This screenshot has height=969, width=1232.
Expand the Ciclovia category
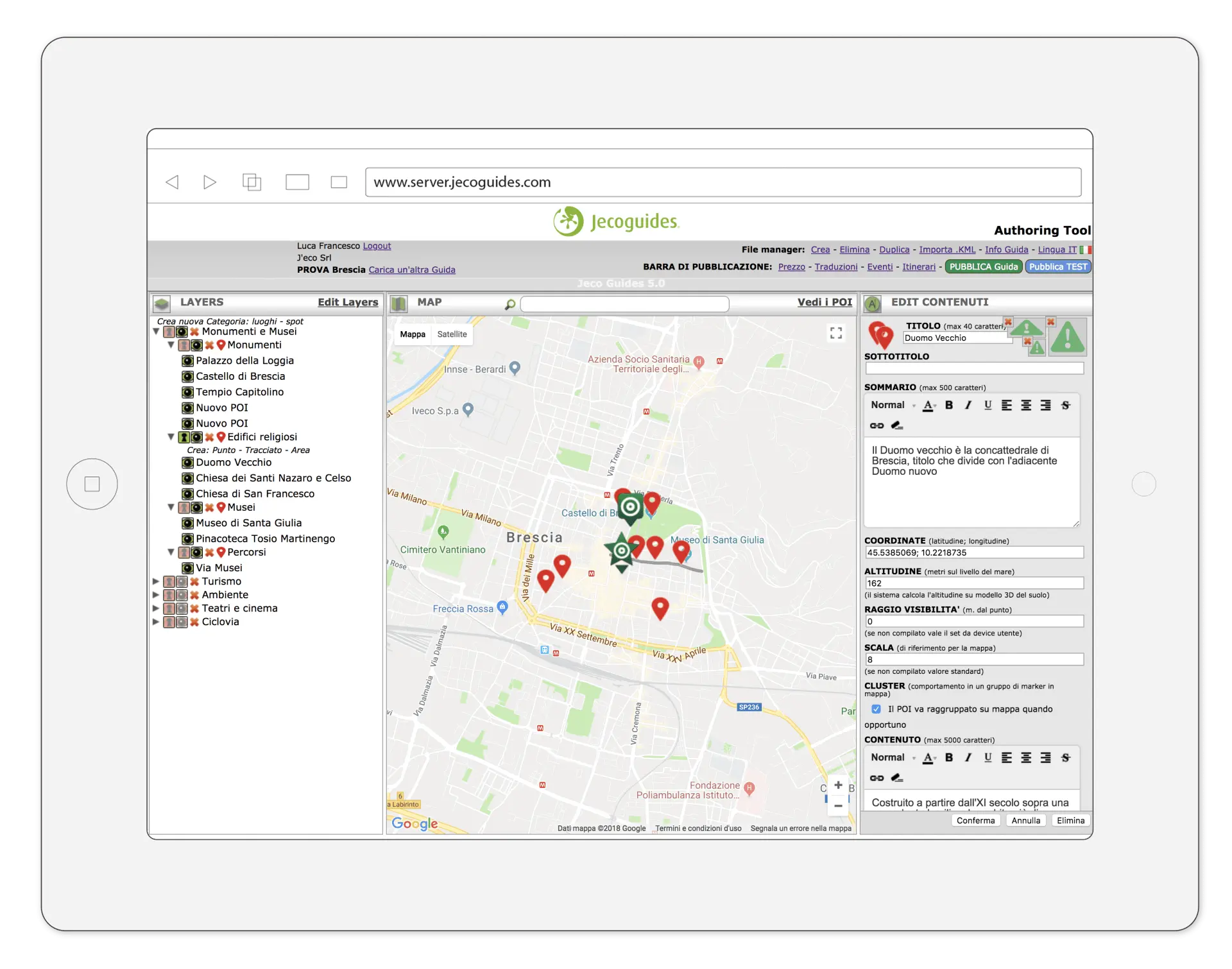coord(156,622)
